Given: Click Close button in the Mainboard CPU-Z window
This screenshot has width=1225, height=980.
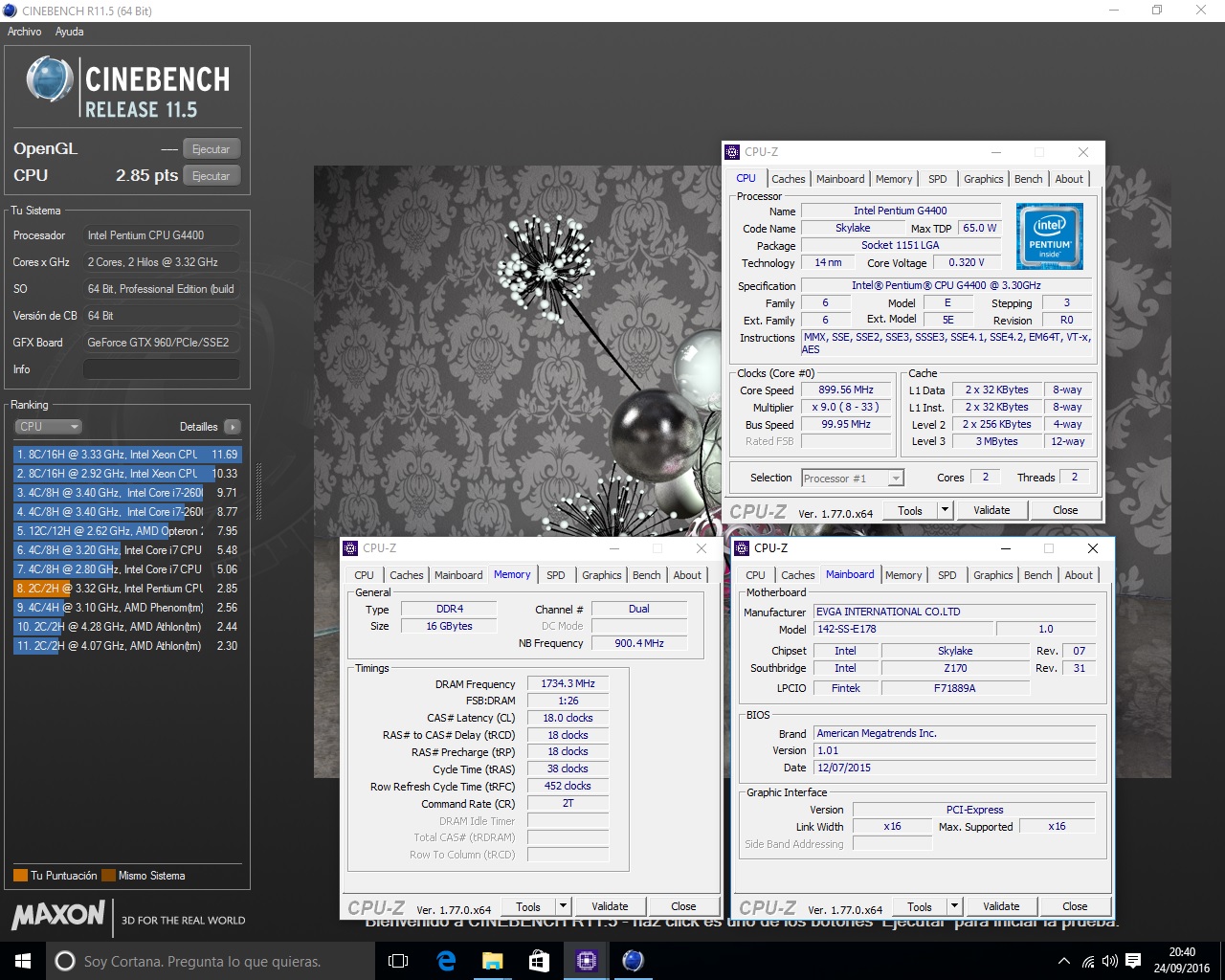Looking at the screenshot, I should tap(1075, 906).
